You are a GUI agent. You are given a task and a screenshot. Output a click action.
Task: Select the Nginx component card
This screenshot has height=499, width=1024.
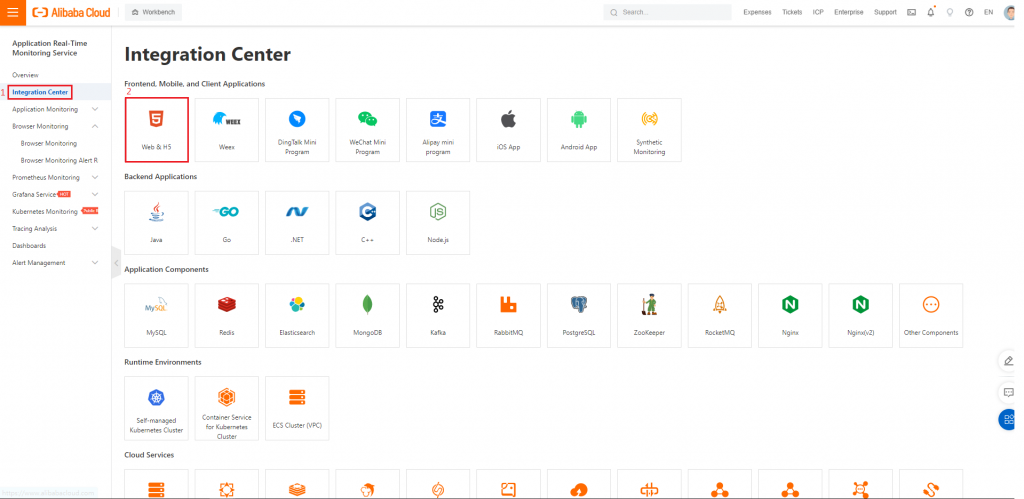coord(790,315)
